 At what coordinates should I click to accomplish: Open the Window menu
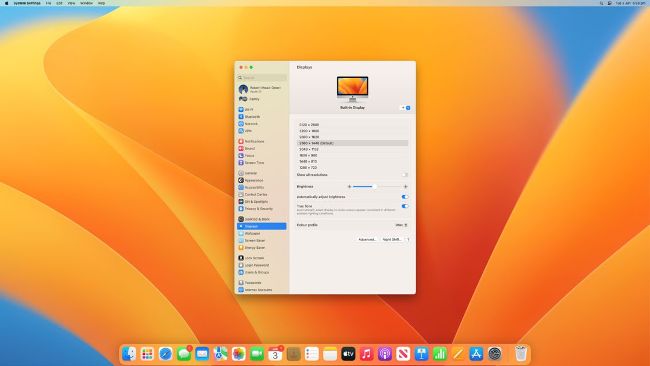click(86, 3)
